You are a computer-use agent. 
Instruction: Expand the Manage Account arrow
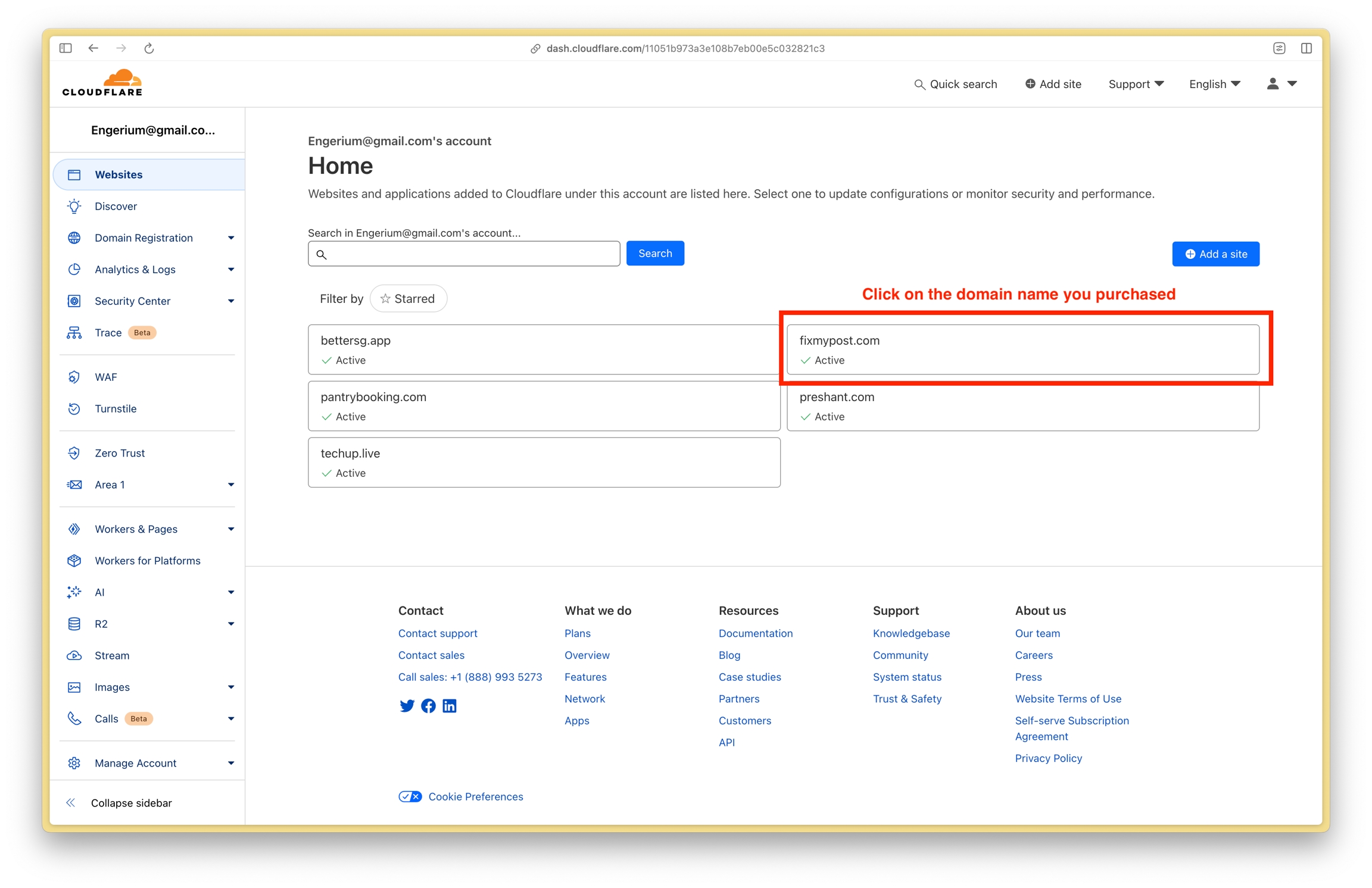(231, 763)
